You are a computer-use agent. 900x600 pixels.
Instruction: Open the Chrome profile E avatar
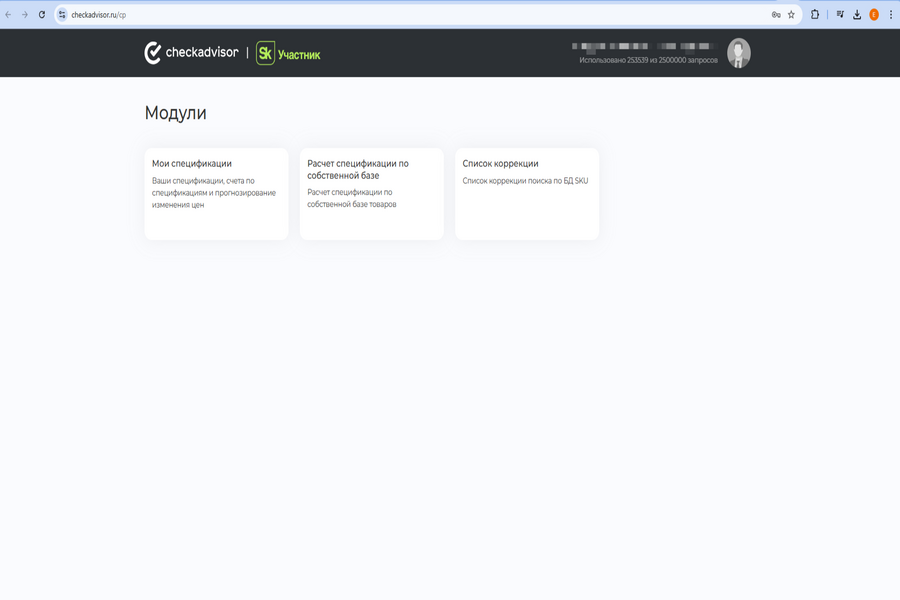tap(874, 15)
